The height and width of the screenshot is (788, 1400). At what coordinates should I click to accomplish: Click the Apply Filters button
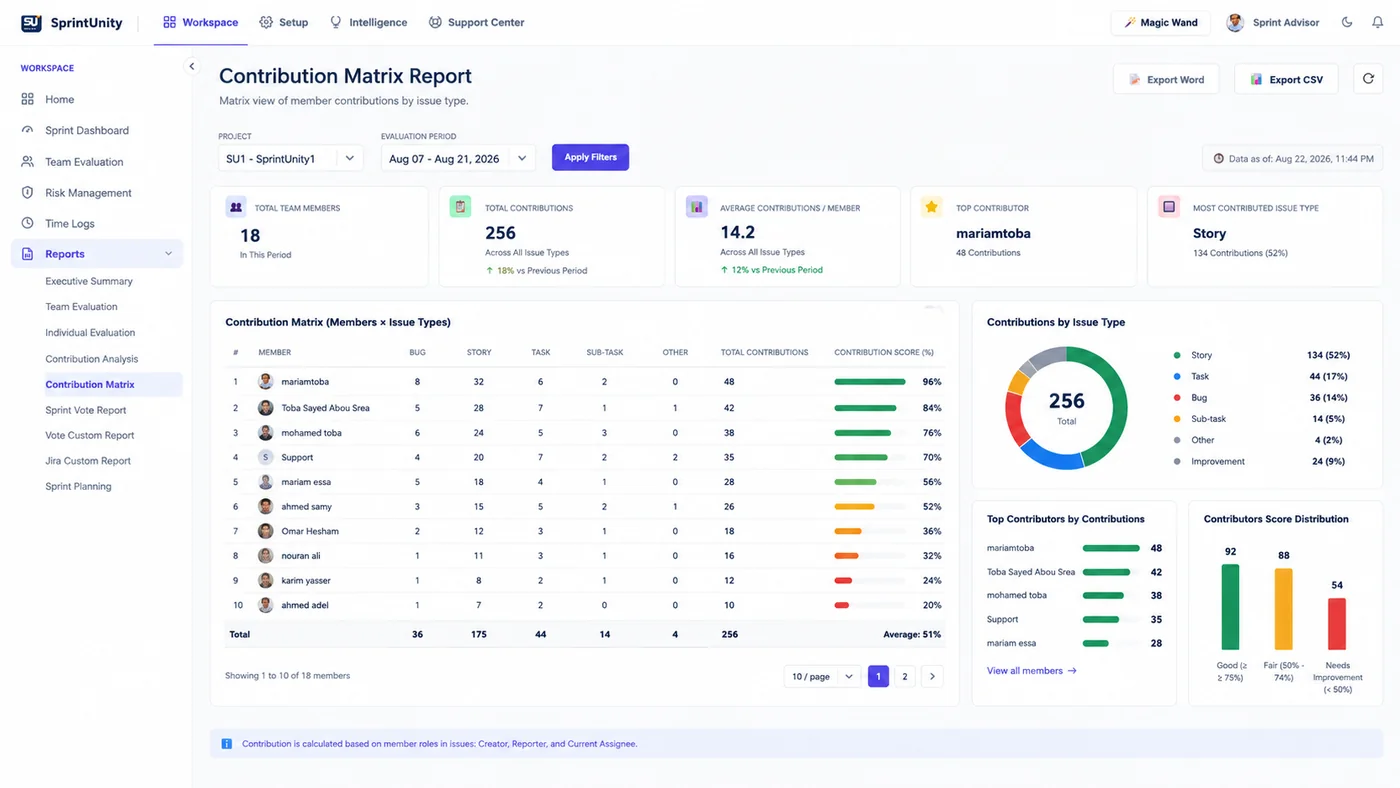pyautogui.click(x=590, y=157)
